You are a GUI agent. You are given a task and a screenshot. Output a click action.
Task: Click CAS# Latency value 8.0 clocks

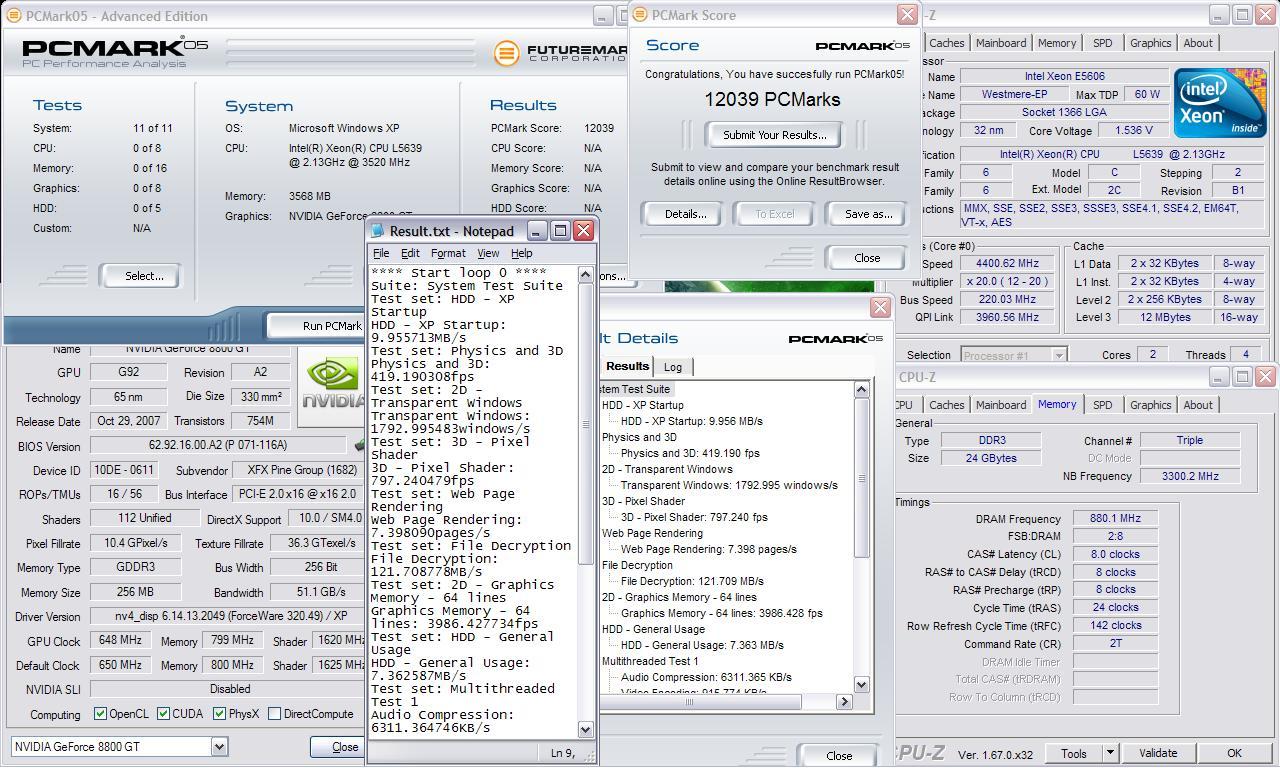click(1115, 554)
